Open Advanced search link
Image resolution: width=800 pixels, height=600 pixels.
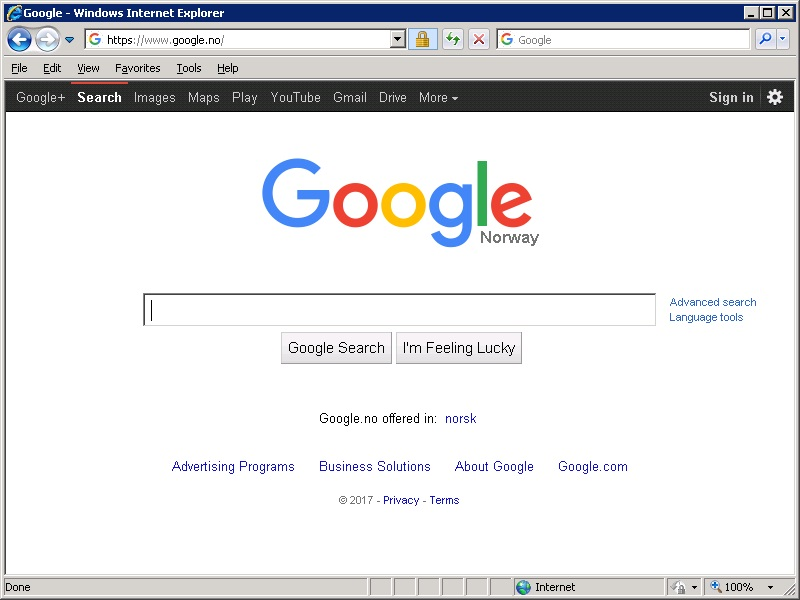tap(713, 302)
